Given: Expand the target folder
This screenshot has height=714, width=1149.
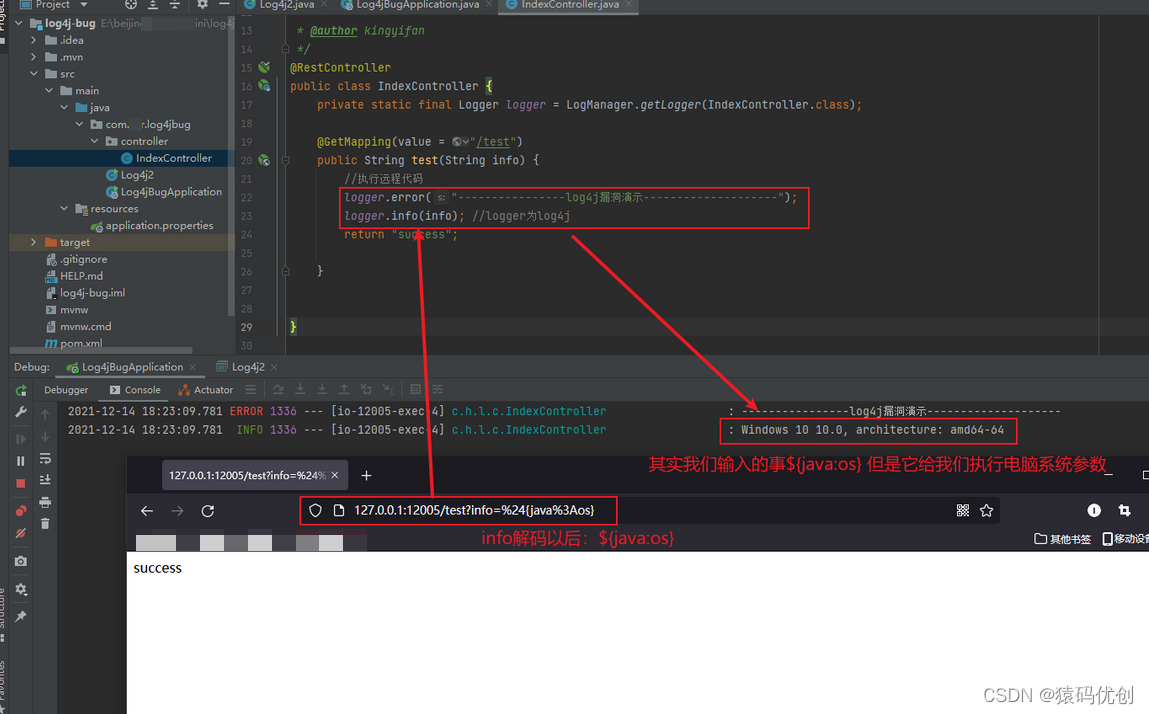Looking at the screenshot, I should click(34, 243).
